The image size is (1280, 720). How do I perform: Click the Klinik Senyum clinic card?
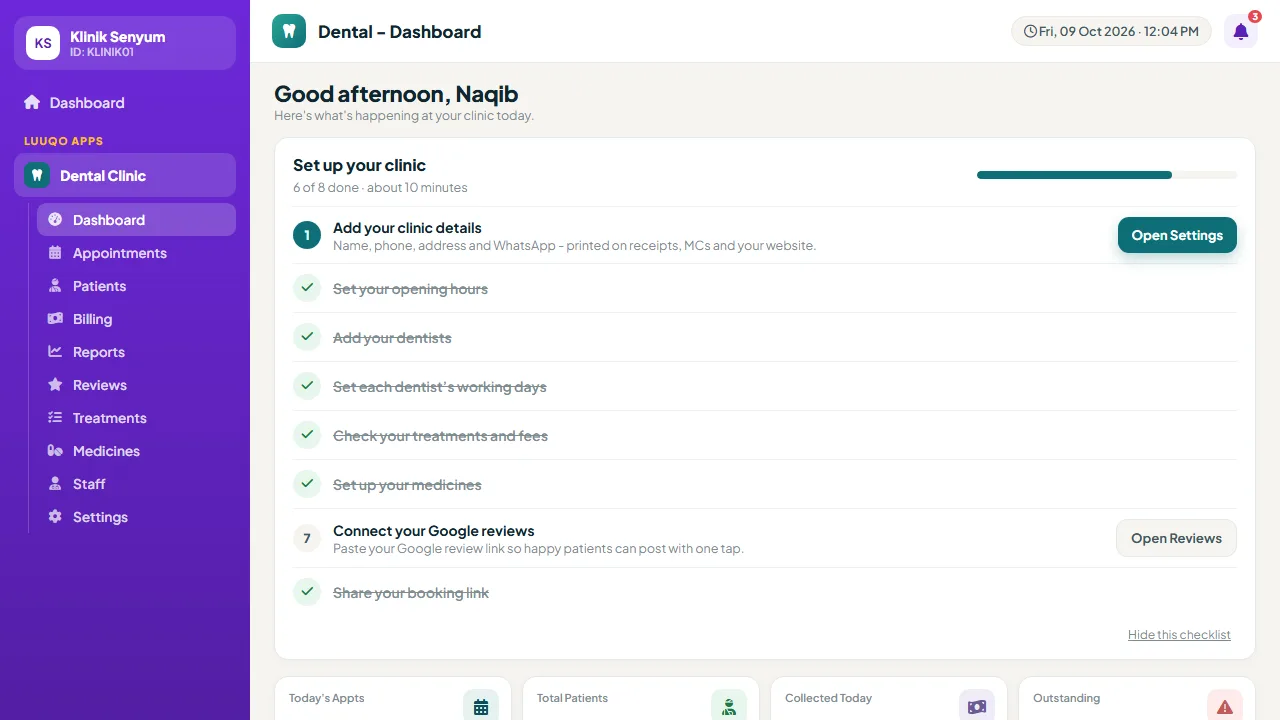pyautogui.click(x=125, y=43)
